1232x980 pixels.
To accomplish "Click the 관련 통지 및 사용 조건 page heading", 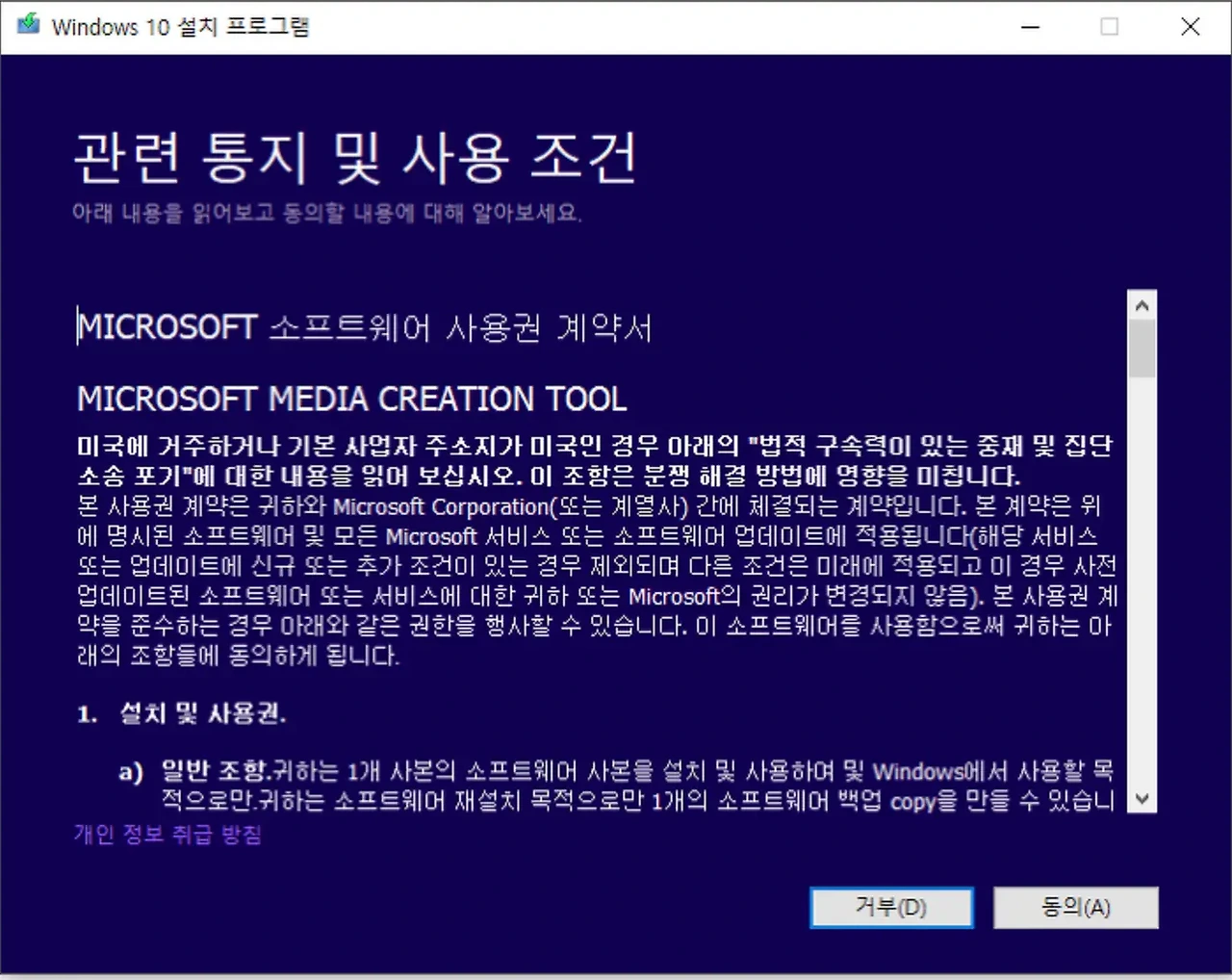I will [x=354, y=156].
